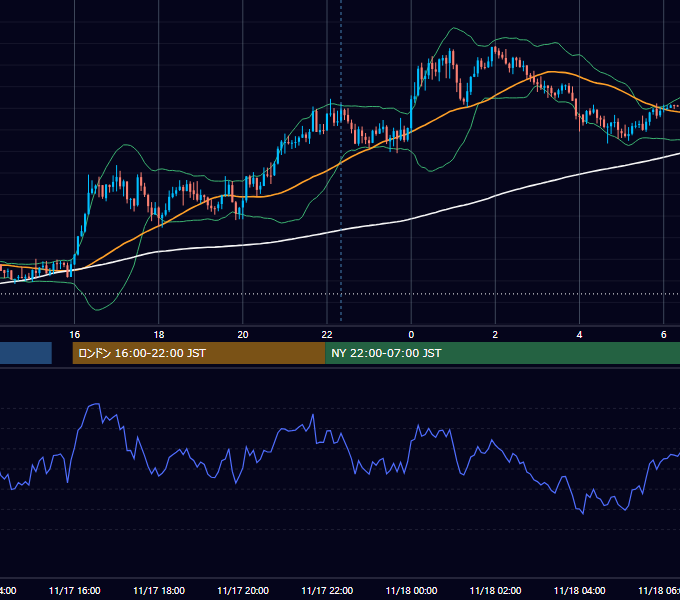
Task: Click the hour label 16 on price chart axis
Action: [x=75, y=334]
